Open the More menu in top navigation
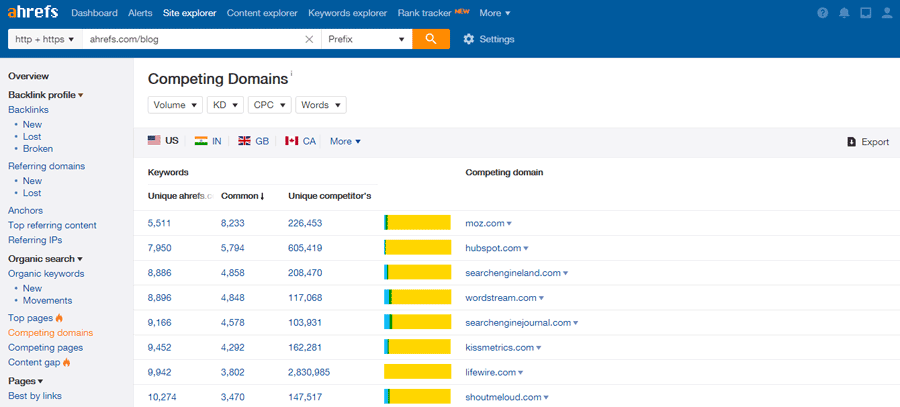This screenshot has width=900, height=407. 494,13
